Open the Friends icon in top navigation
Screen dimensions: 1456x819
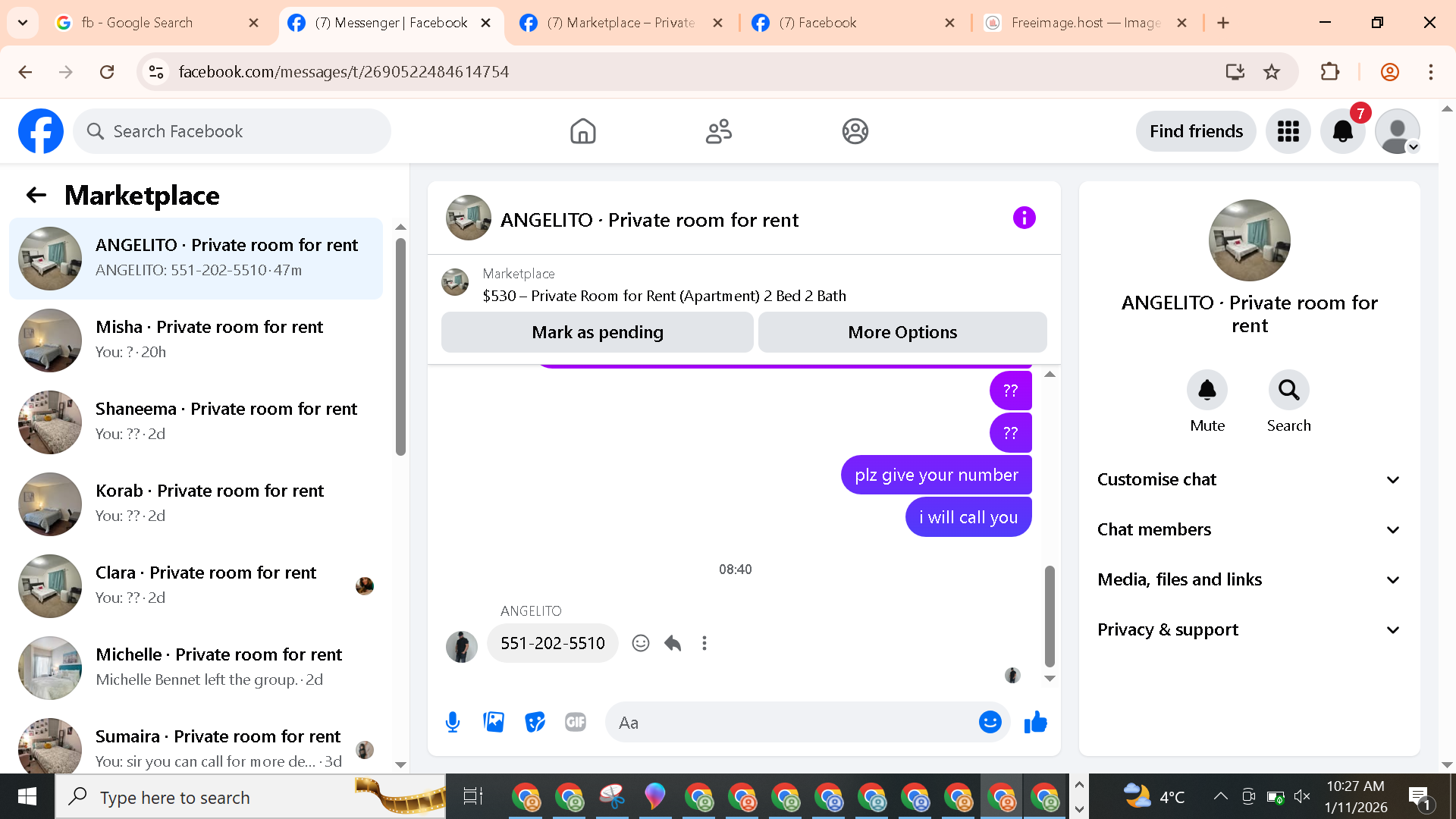point(719,131)
